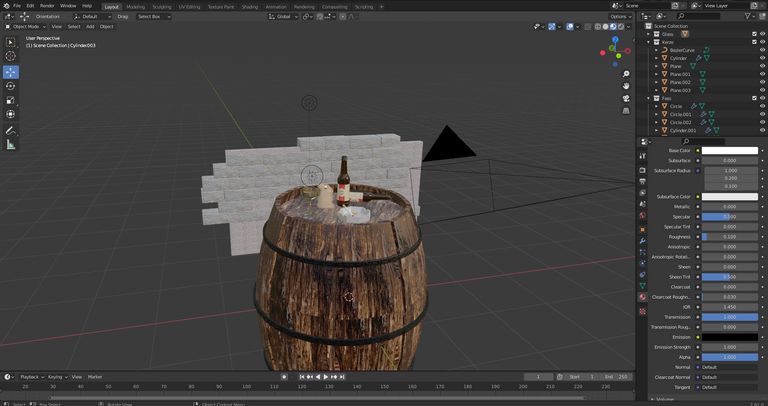Activate the Annotate pencil tool
Screen dimensions: 768x406
tap(11, 130)
